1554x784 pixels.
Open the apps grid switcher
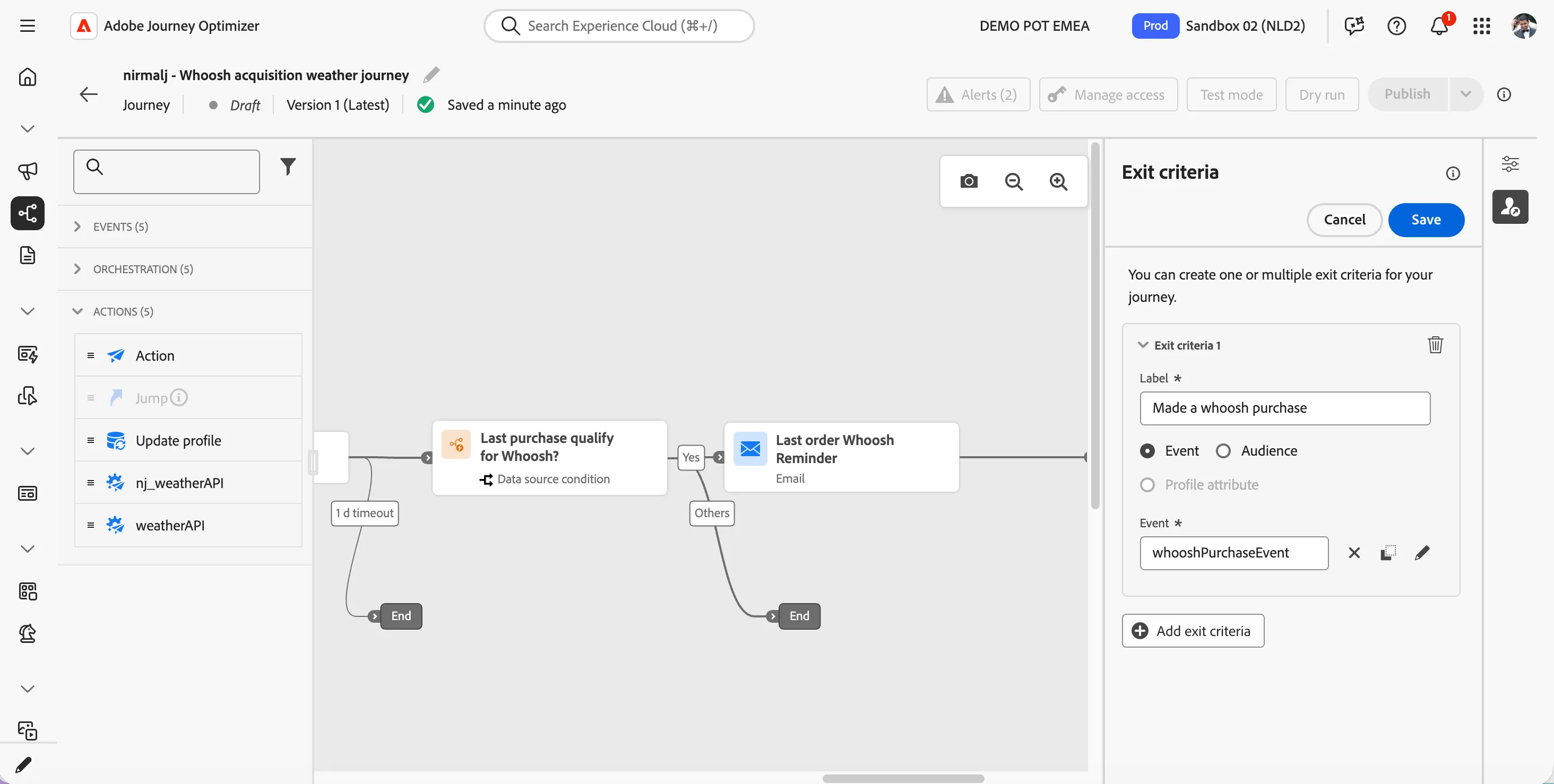point(1481,26)
